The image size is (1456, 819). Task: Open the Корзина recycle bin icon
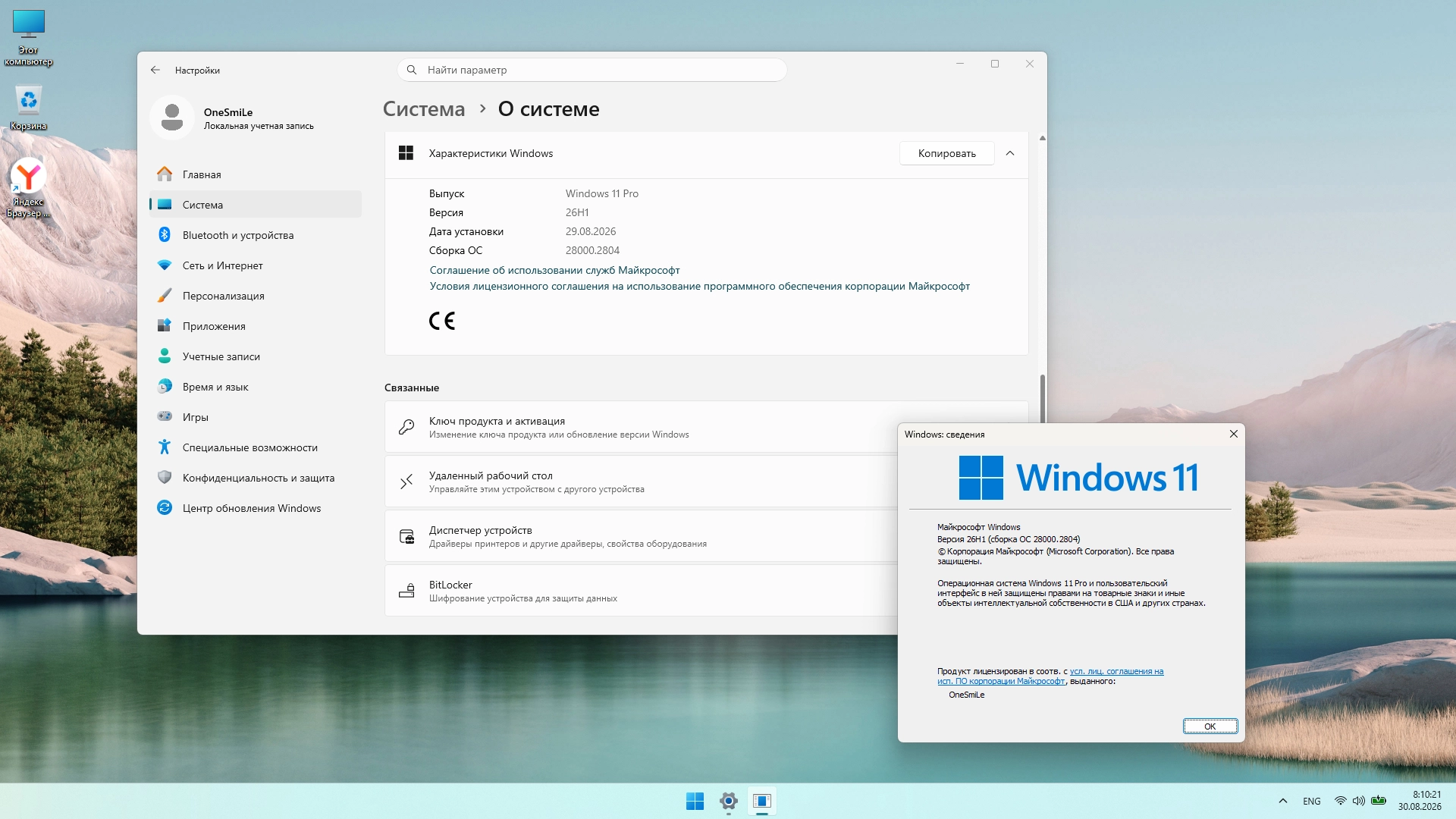click(x=28, y=108)
